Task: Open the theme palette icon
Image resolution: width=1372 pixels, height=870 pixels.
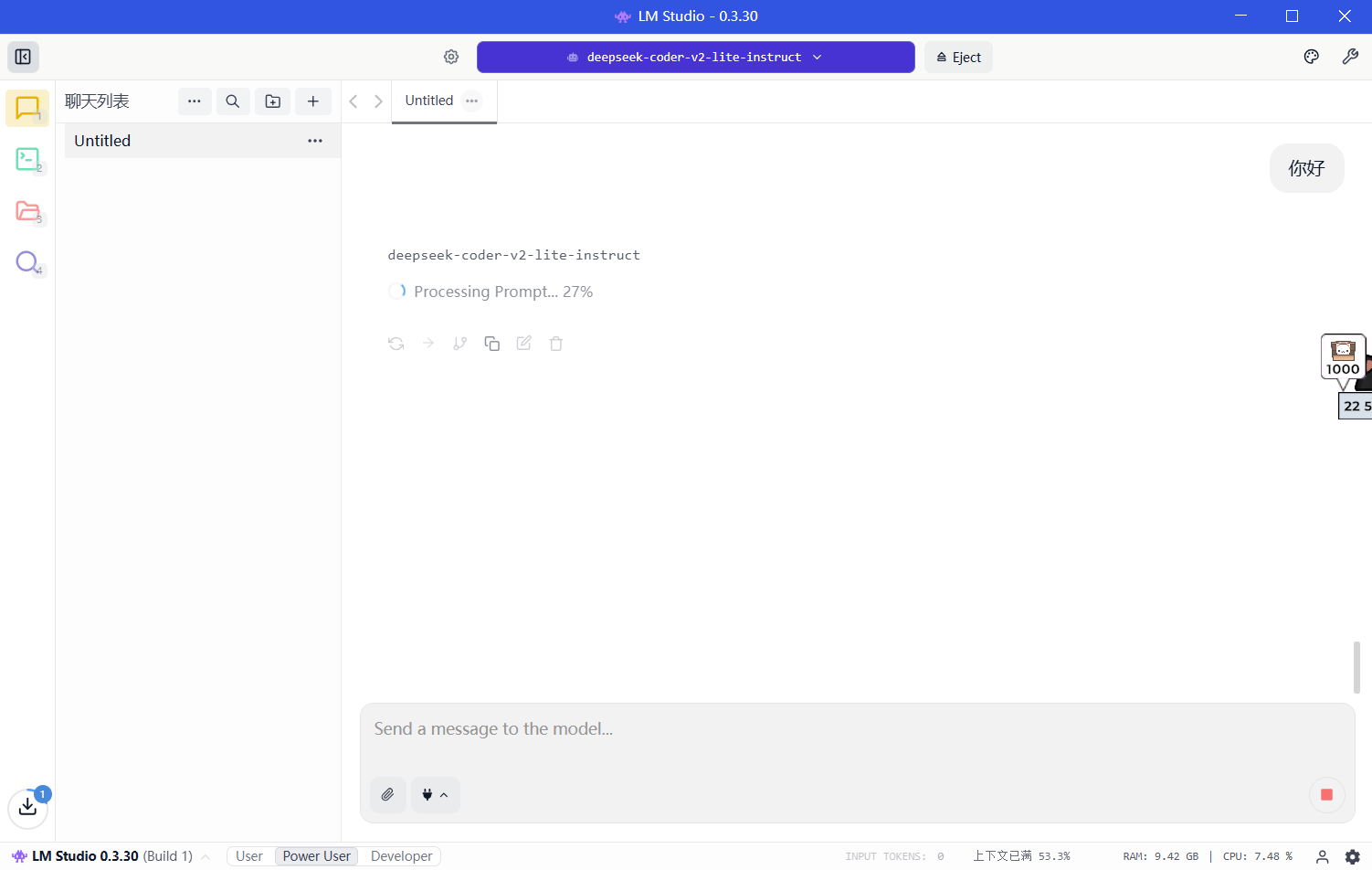Action: [x=1311, y=57]
